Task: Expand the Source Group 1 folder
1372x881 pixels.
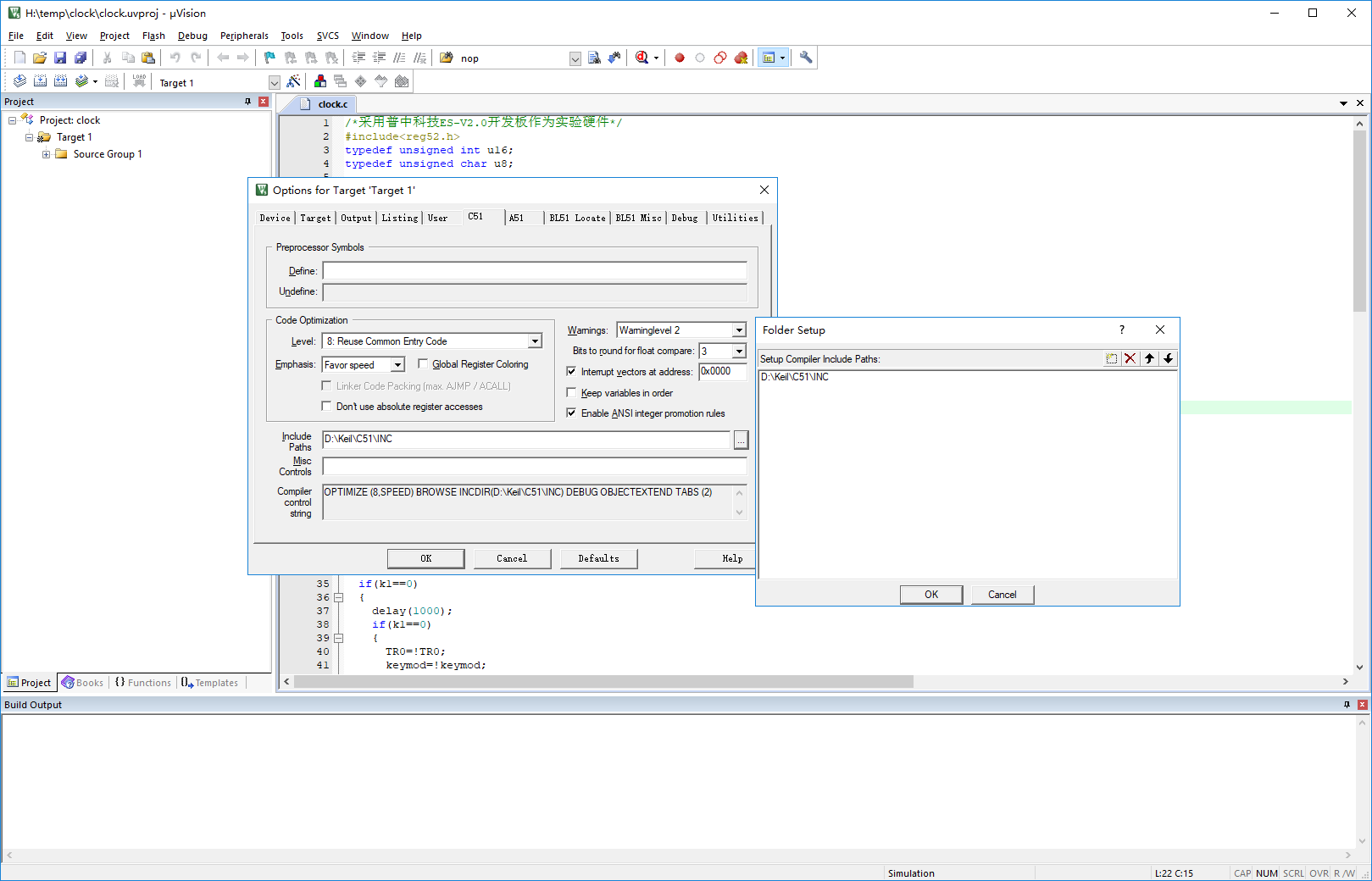Action: pyautogui.click(x=47, y=154)
